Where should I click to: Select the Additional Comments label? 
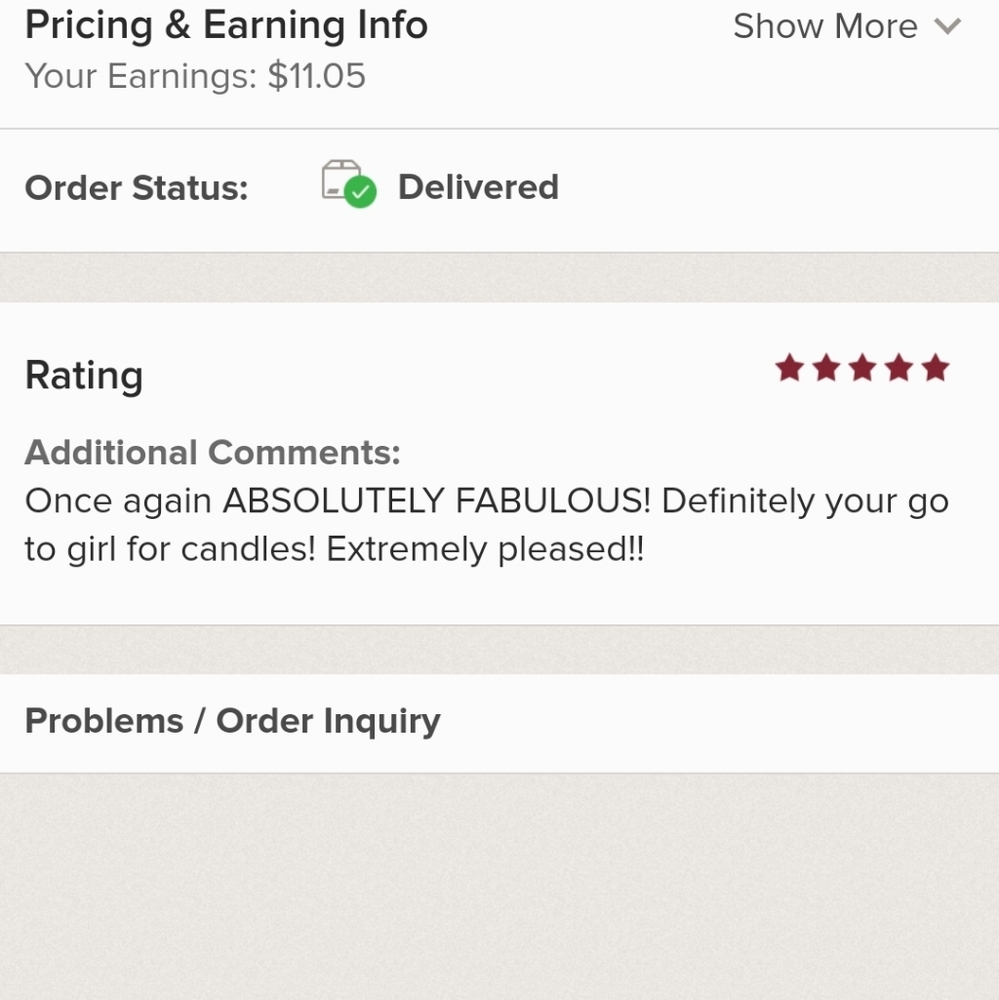[212, 453]
